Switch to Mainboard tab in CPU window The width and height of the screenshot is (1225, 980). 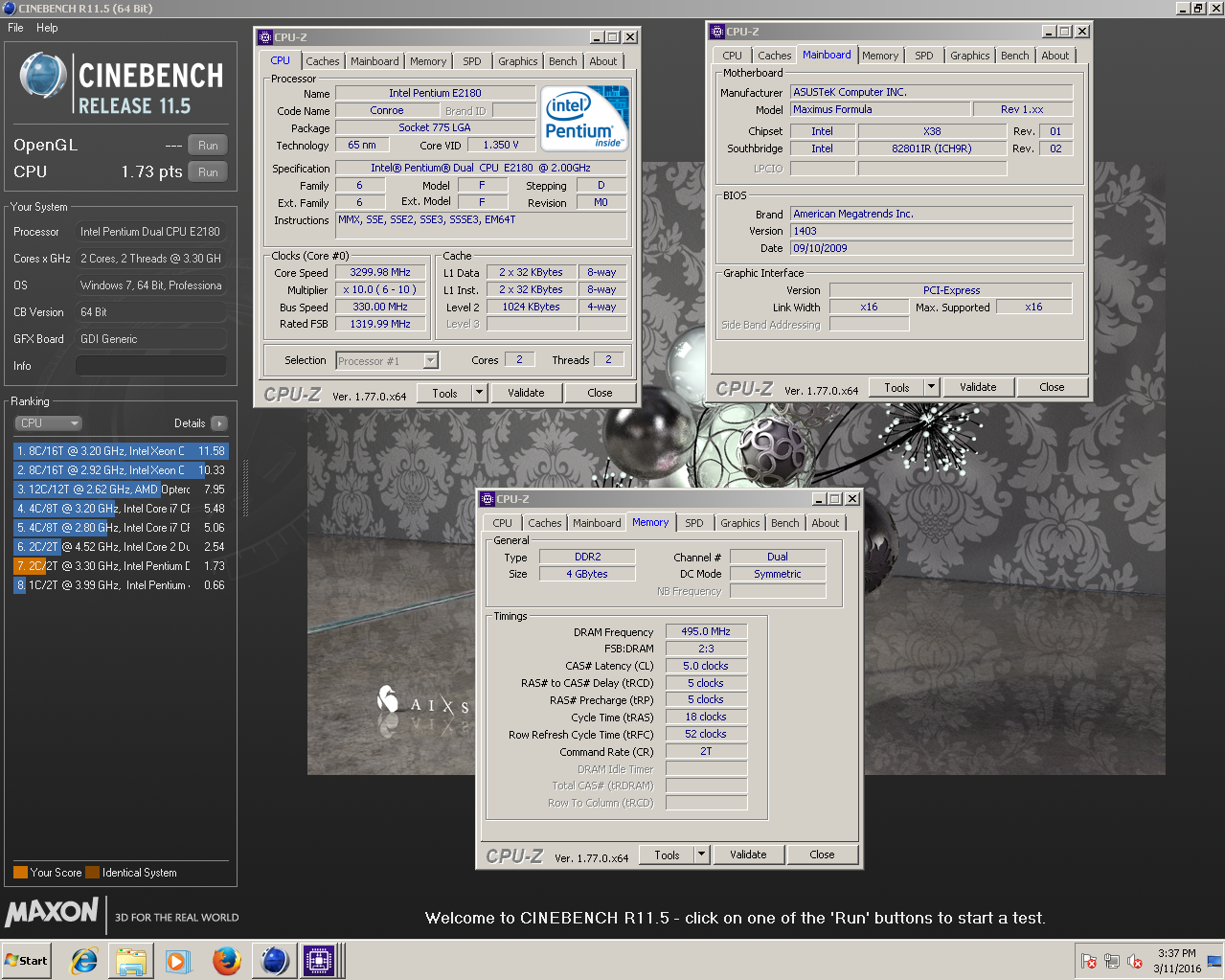pyautogui.click(x=374, y=61)
